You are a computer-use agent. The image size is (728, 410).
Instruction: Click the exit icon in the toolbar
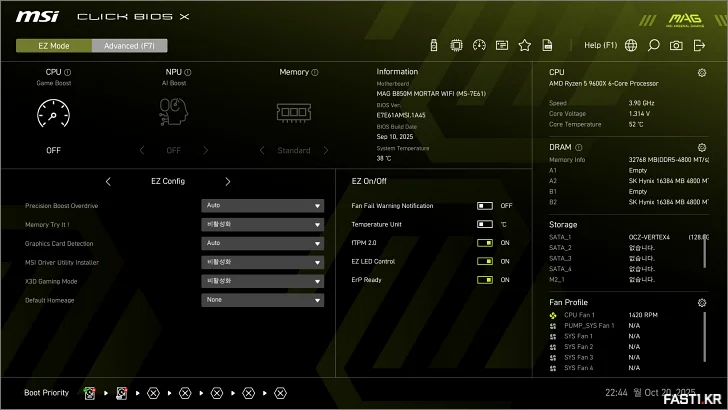(699, 45)
